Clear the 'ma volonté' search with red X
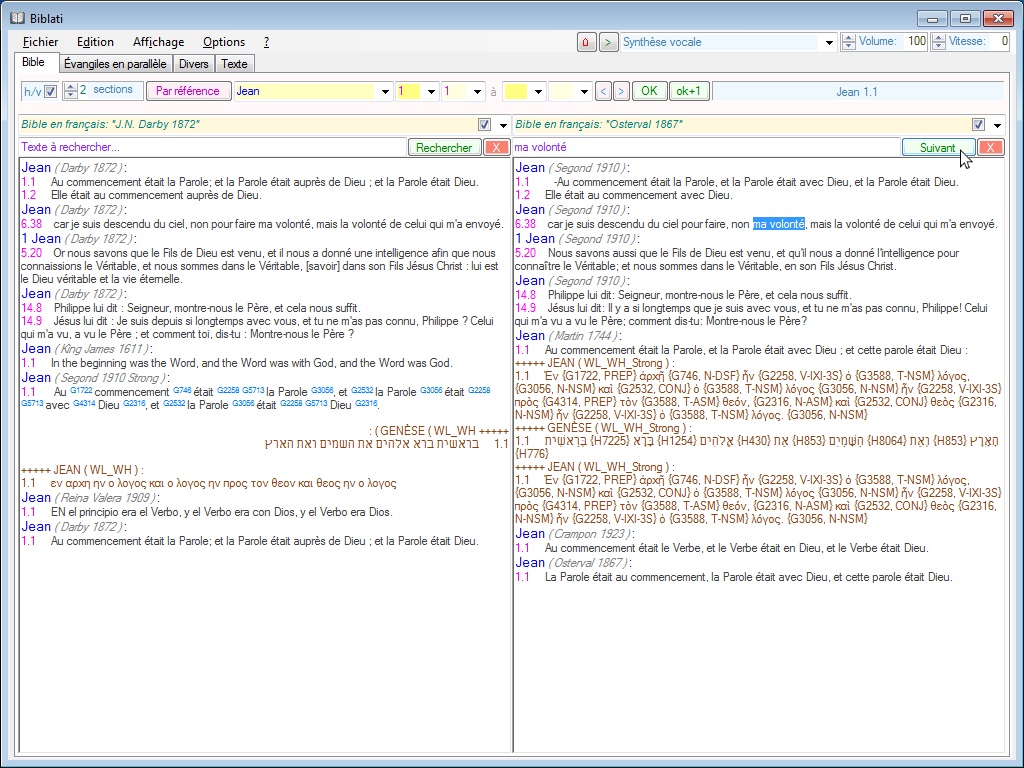The image size is (1024, 768). point(990,147)
